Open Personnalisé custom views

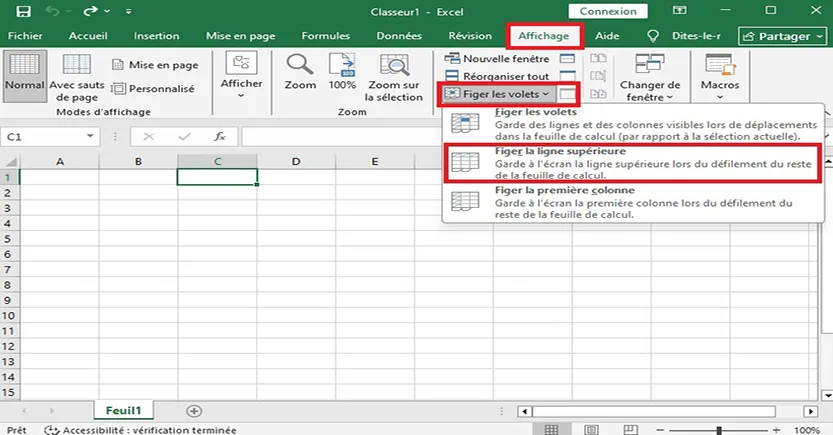(x=154, y=89)
